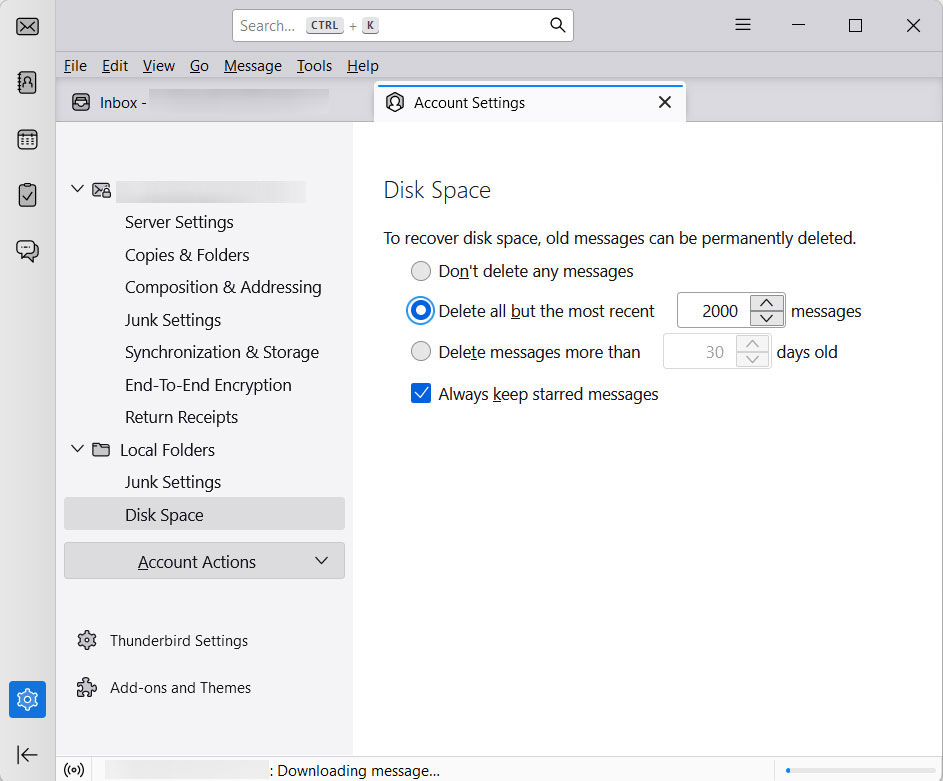
Task: Collapse the Spaces toolbar
Action: click(x=27, y=755)
